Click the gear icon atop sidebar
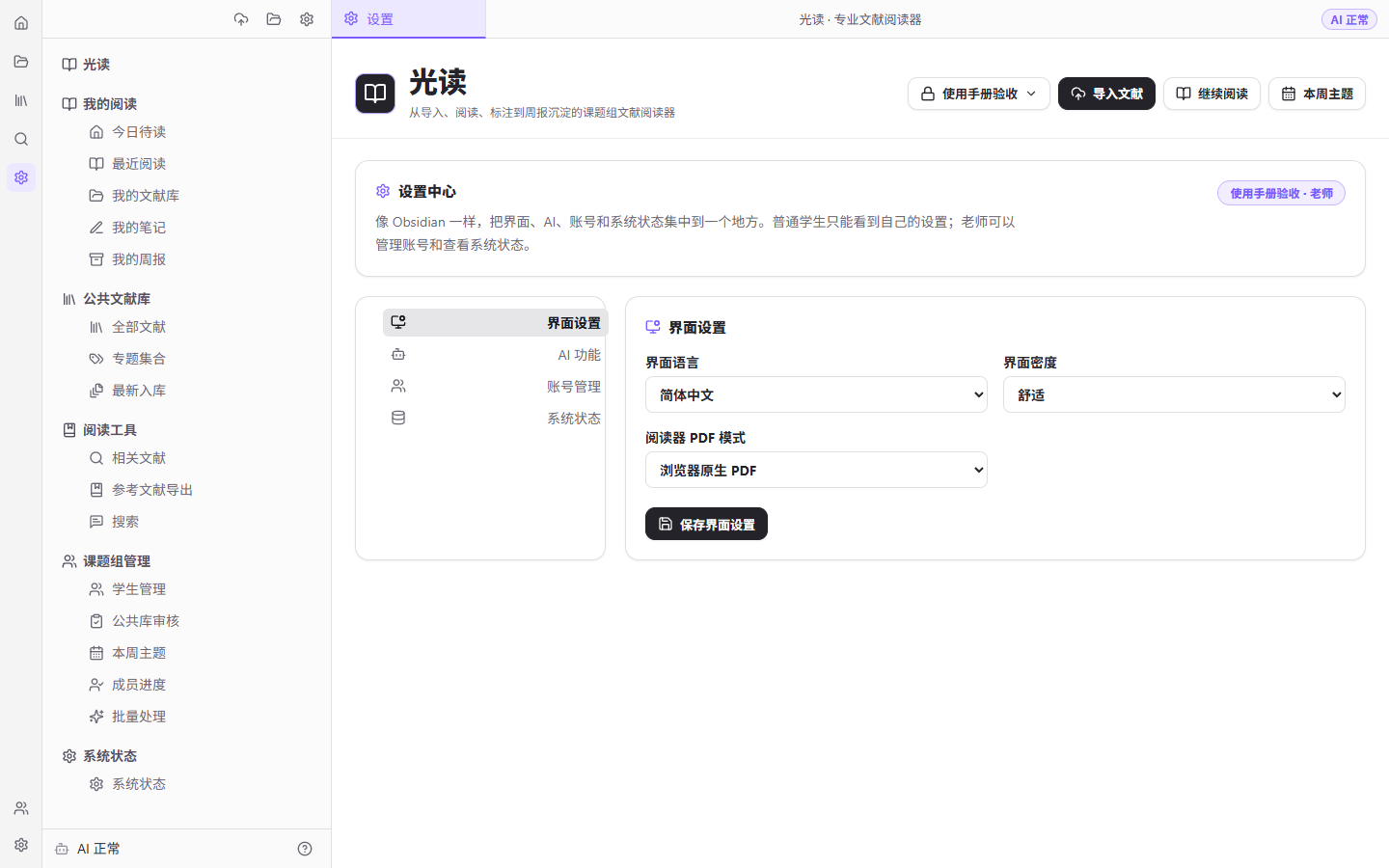Image resolution: width=1389 pixels, height=868 pixels. click(307, 19)
